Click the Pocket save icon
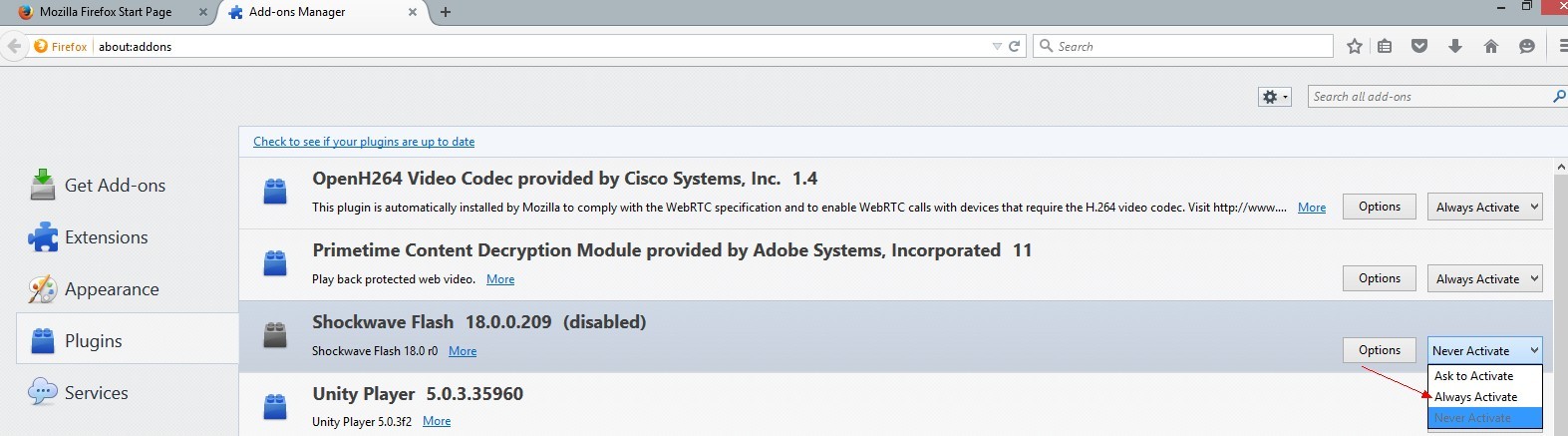The height and width of the screenshot is (436, 1568). click(x=1419, y=46)
